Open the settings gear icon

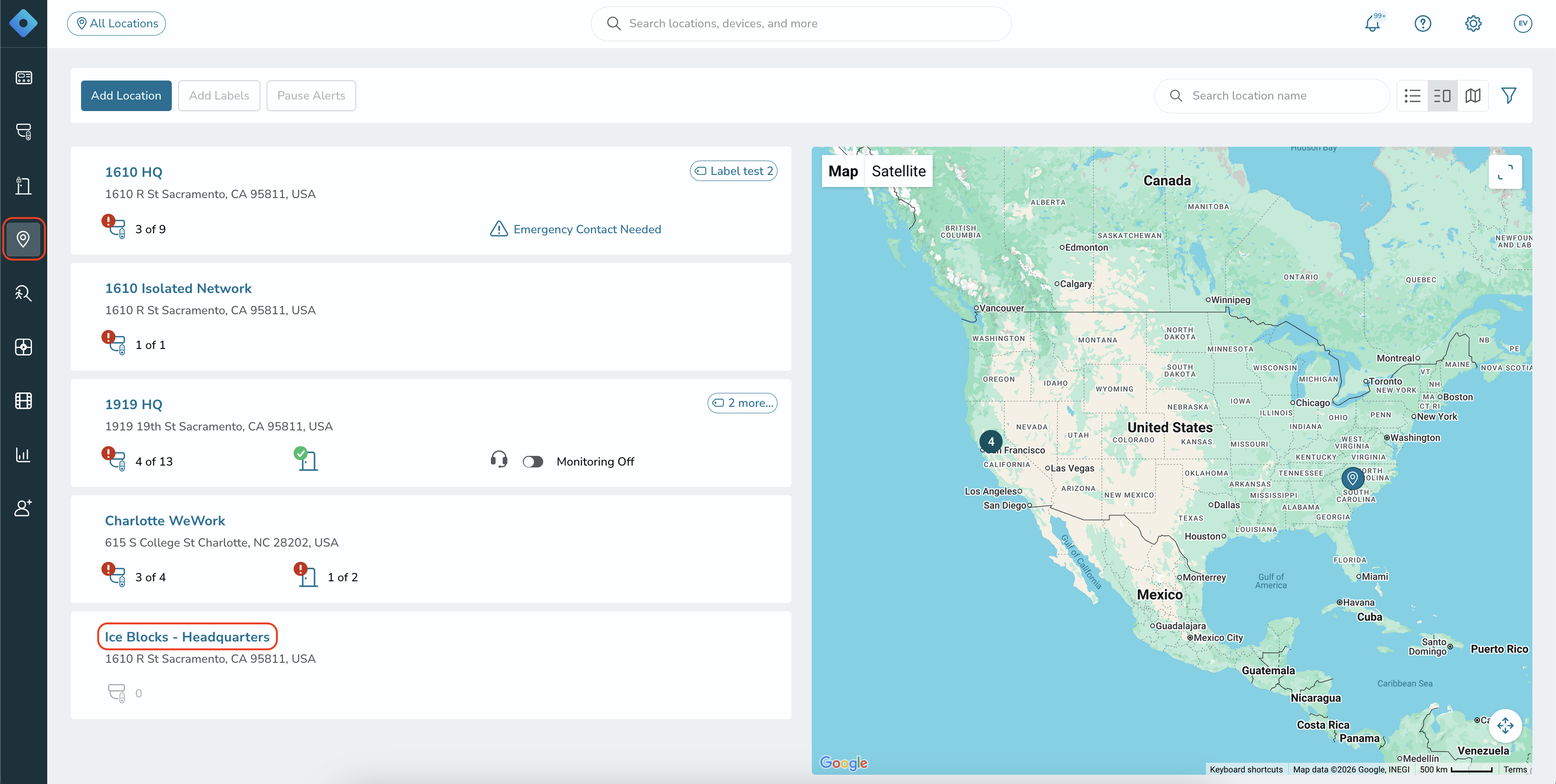point(1473,24)
